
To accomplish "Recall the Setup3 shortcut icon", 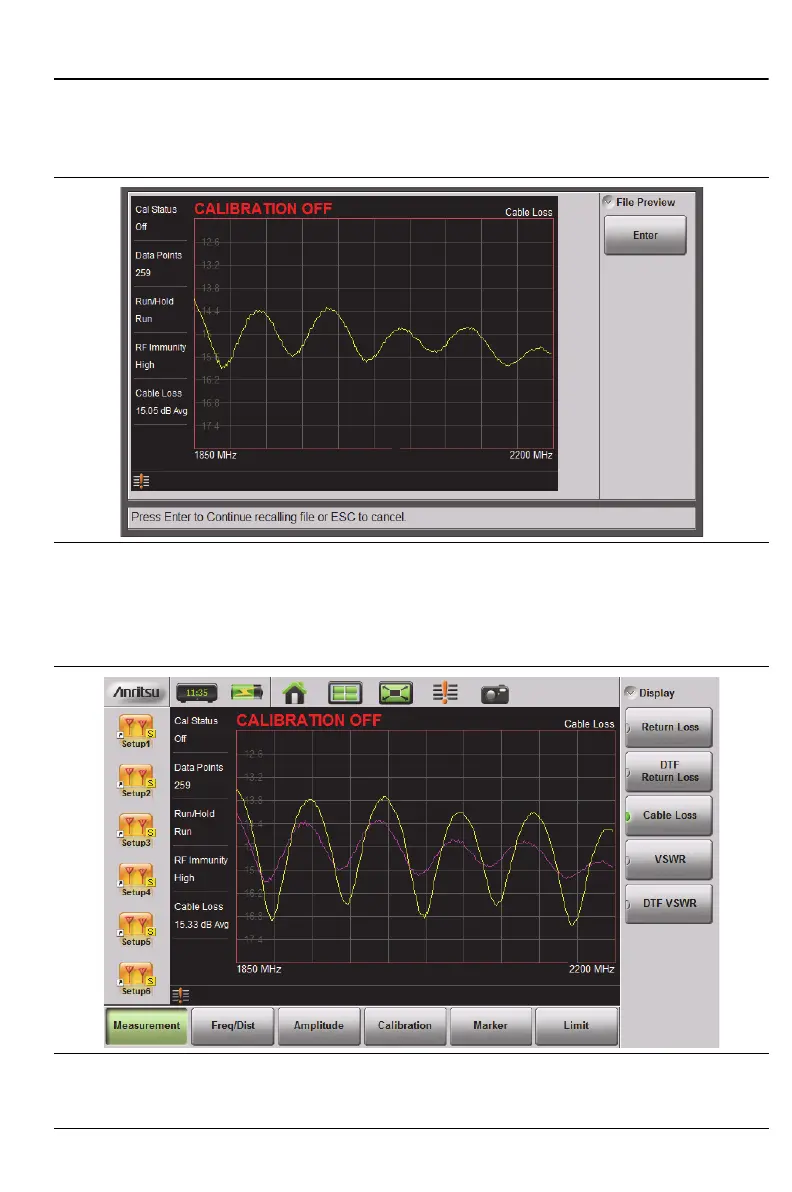I will tap(136, 830).
